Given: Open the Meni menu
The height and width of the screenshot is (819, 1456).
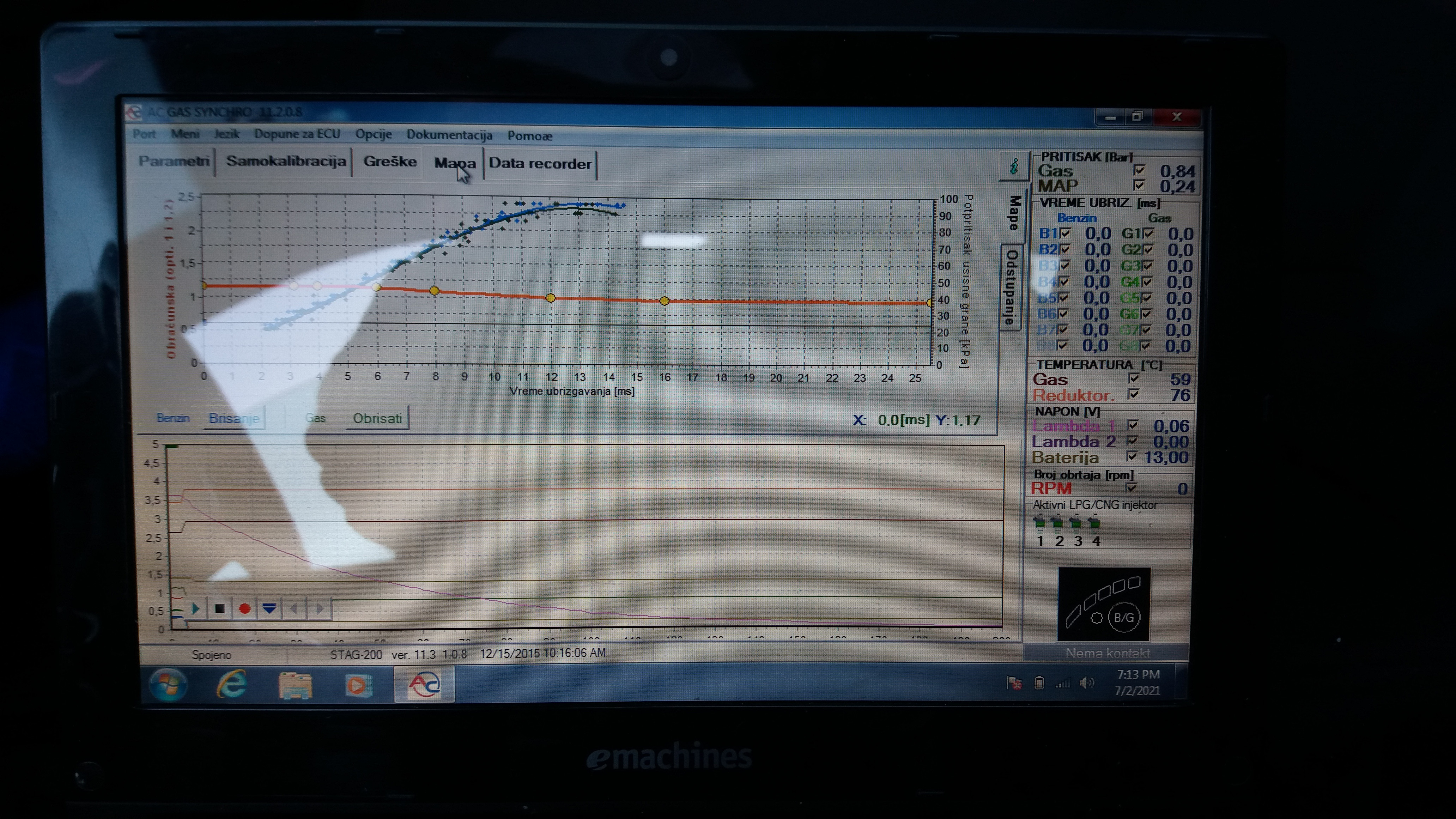Looking at the screenshot, I should point(185,134).
